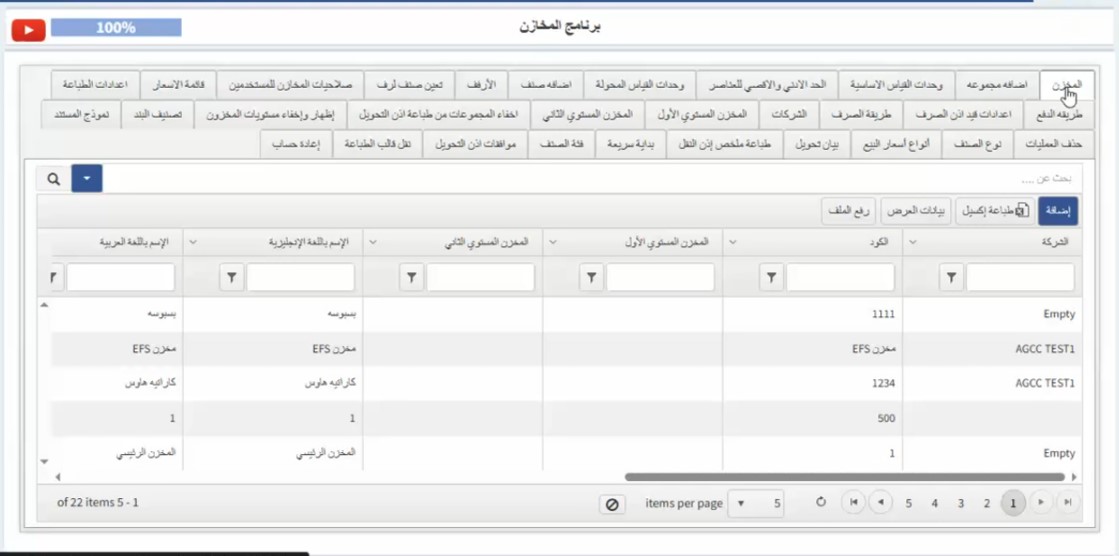Open the اعدادات الطباعة tab
Image resolution: width=1119 pixels, height=556 pixels.
(95, 85)
